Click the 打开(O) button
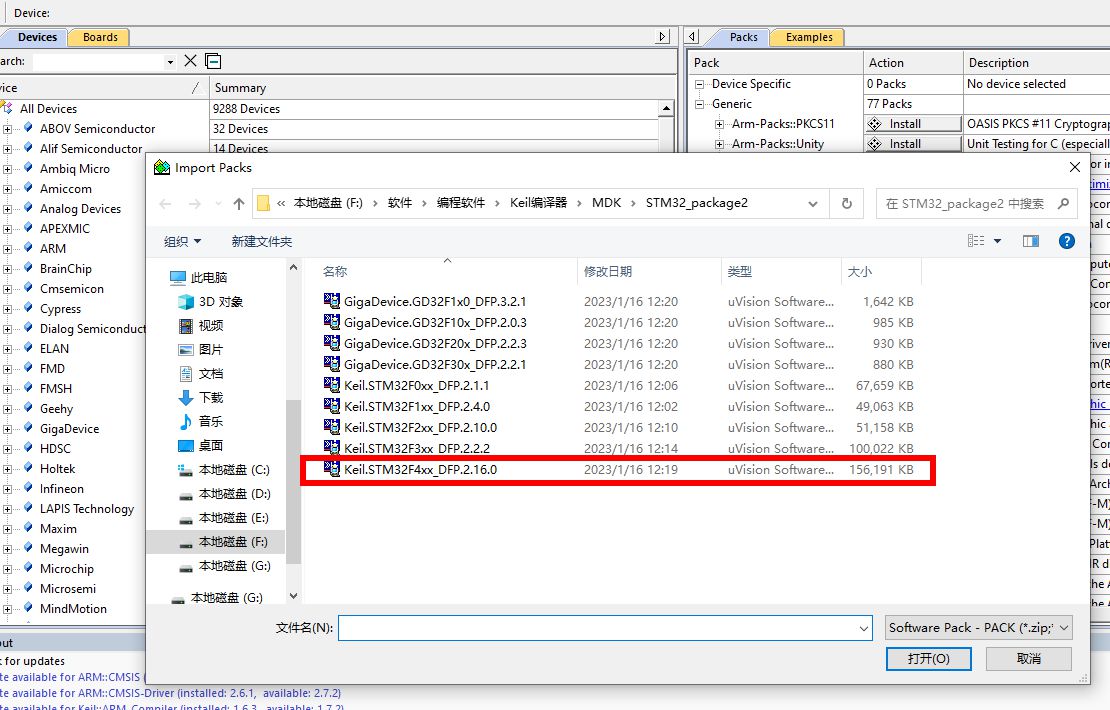Screen dimensions: 1110x710 tap(929, 659)
